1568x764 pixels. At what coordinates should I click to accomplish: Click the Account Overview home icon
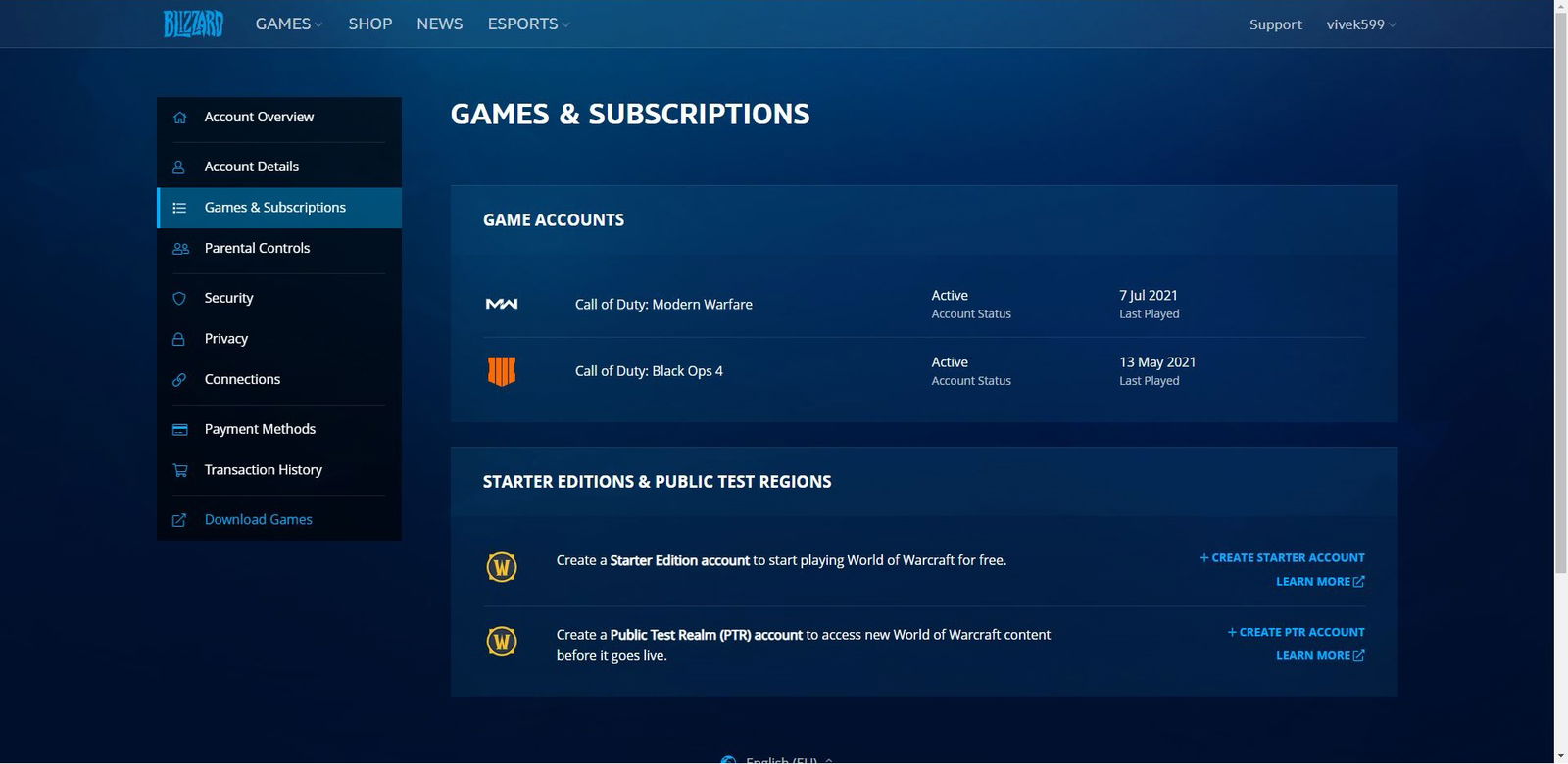coord(179,118)
